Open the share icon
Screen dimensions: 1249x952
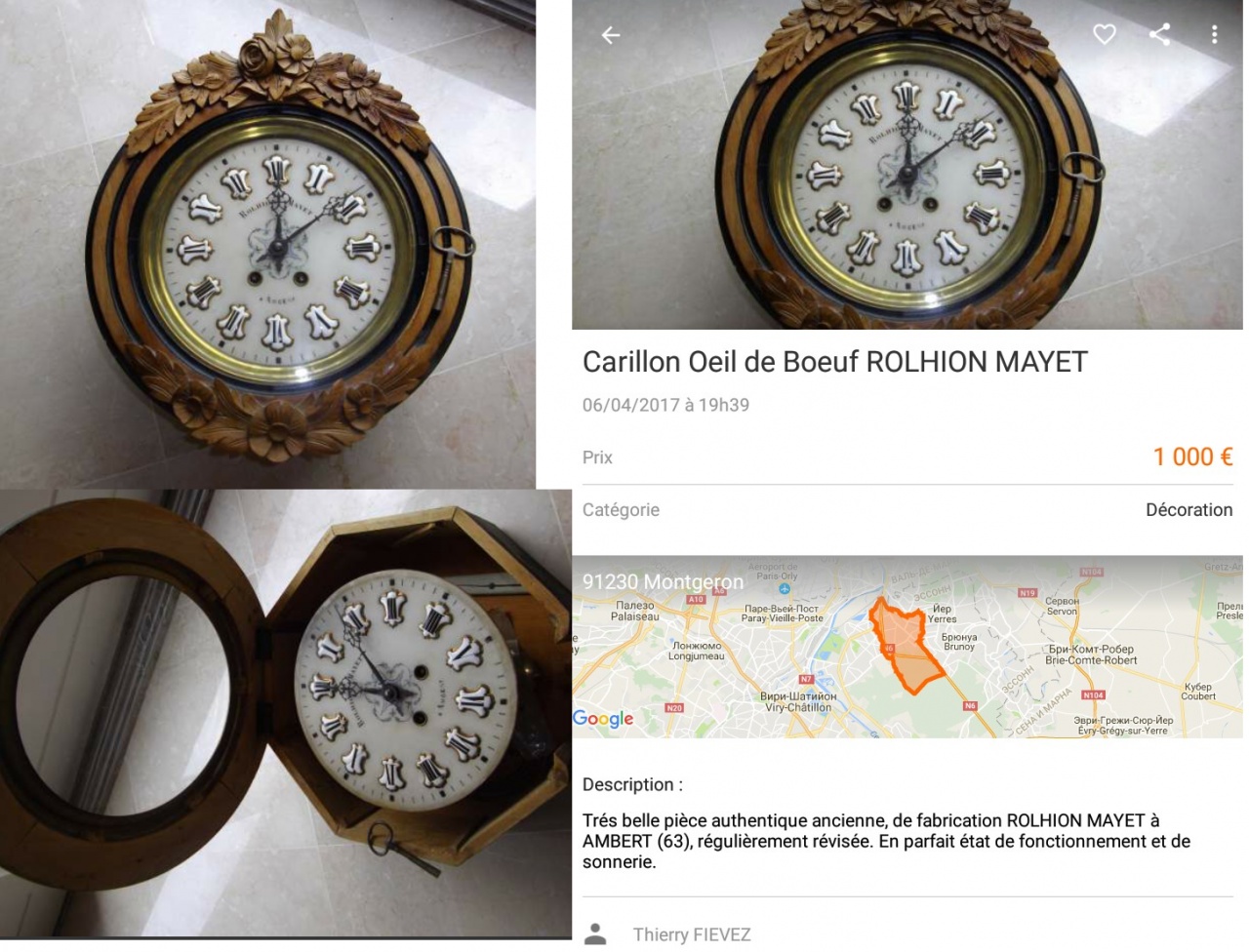(x=1159, y=35)
